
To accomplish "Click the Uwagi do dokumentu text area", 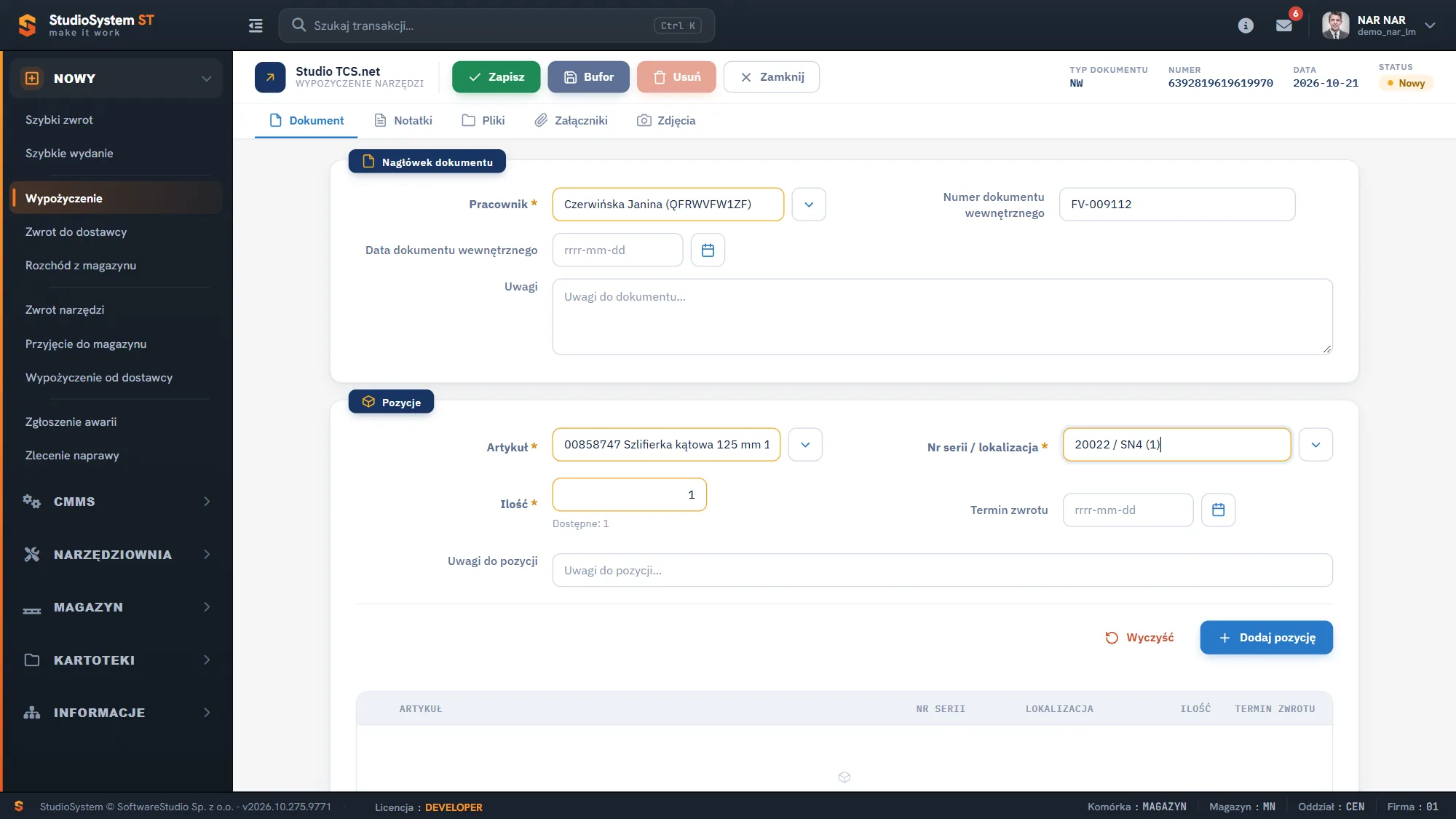I will click(942, 317).
